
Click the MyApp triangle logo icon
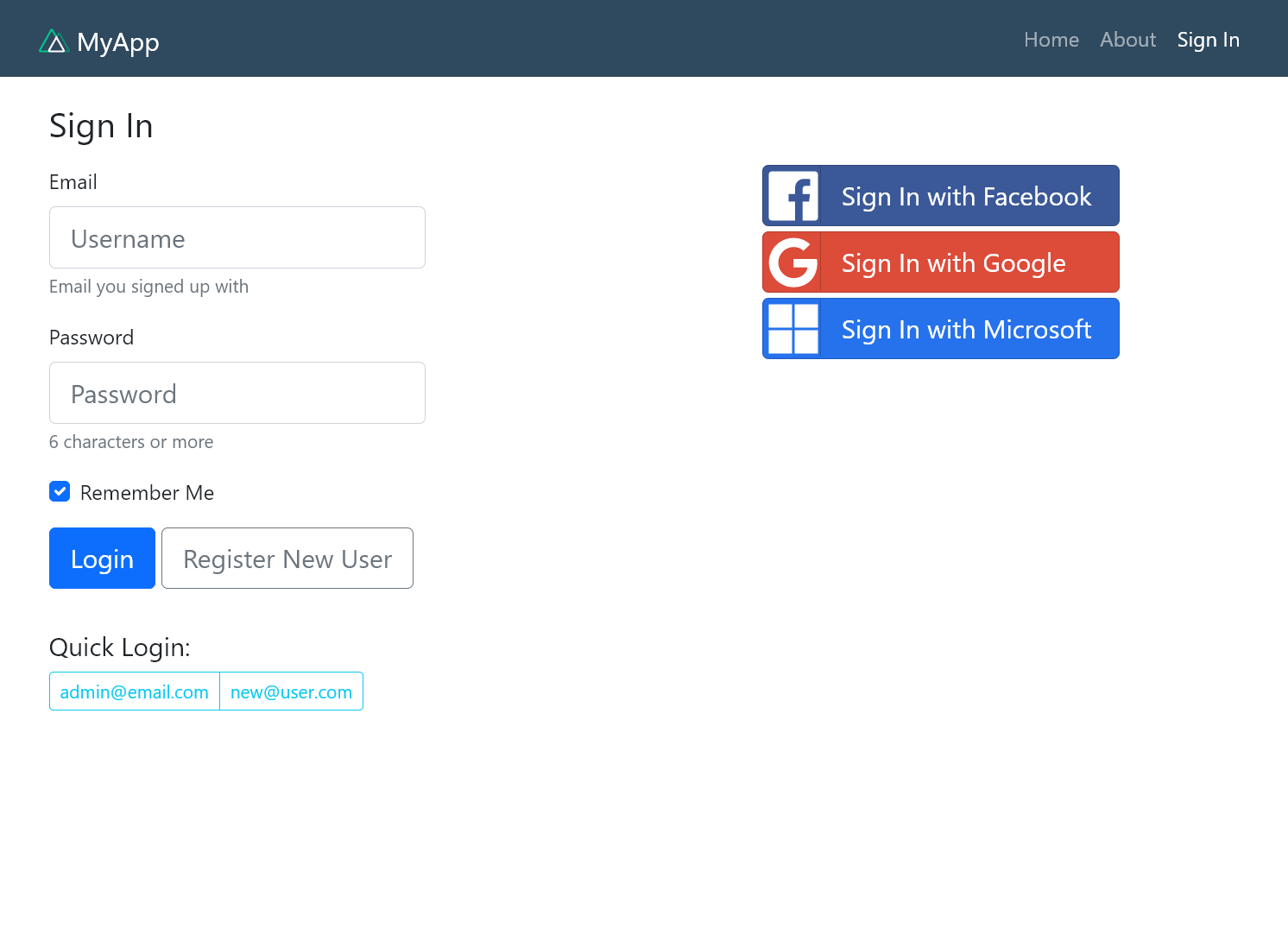[54, 41]
